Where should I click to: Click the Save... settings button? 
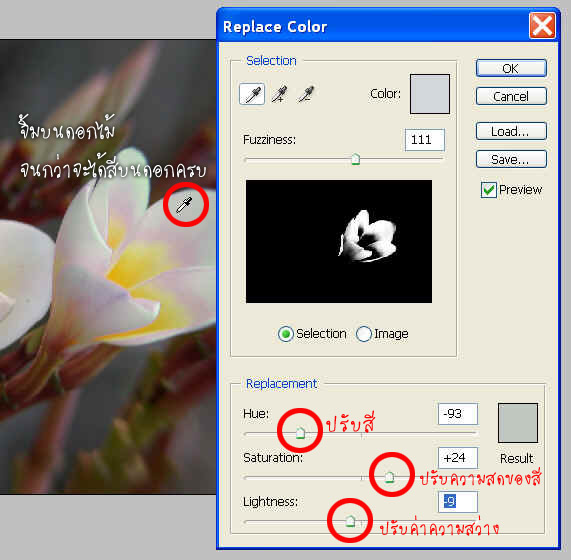point(511,159)
